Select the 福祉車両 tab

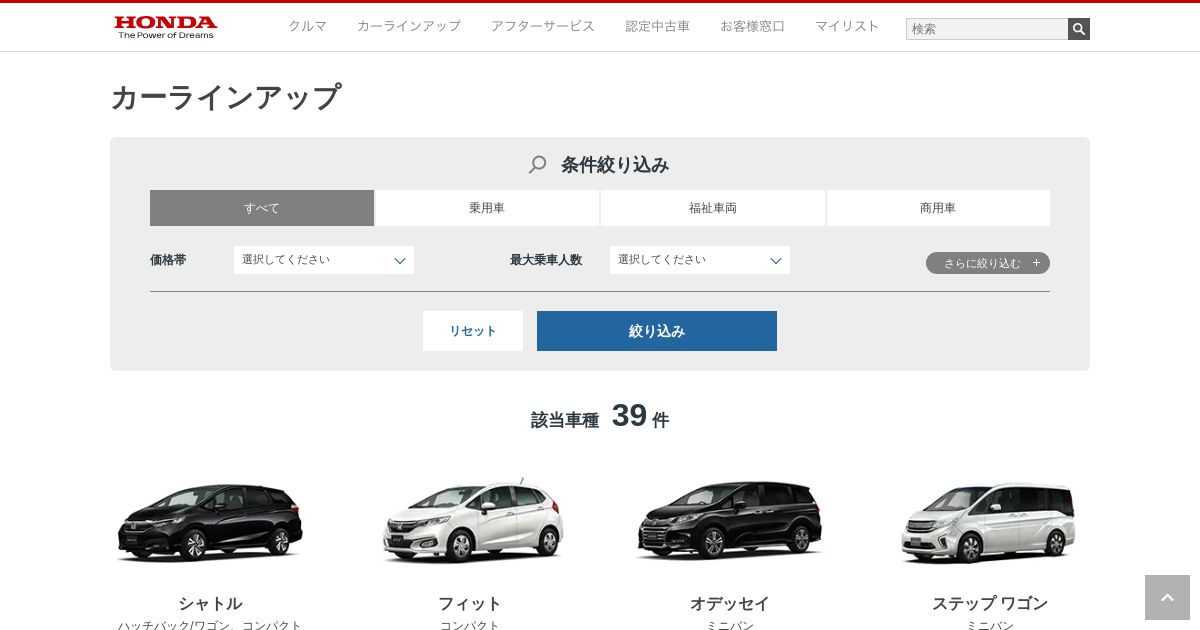[713, 208]
